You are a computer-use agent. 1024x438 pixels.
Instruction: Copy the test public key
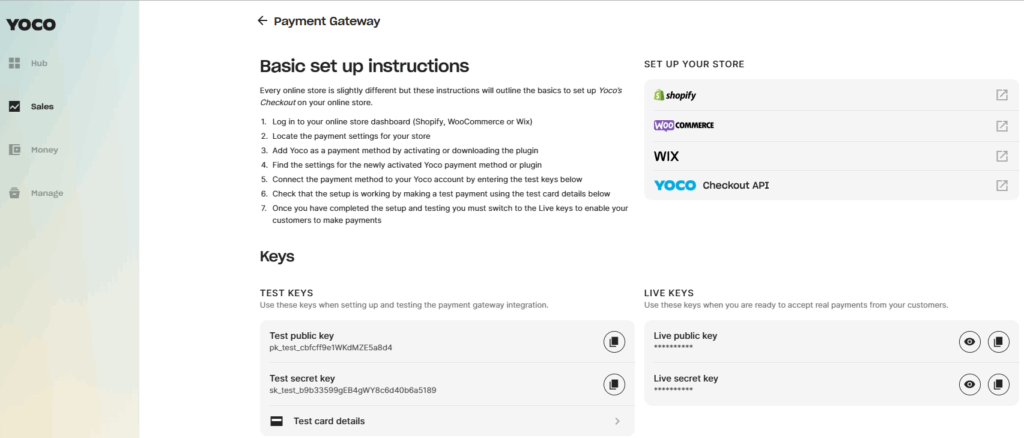(613, 342)
